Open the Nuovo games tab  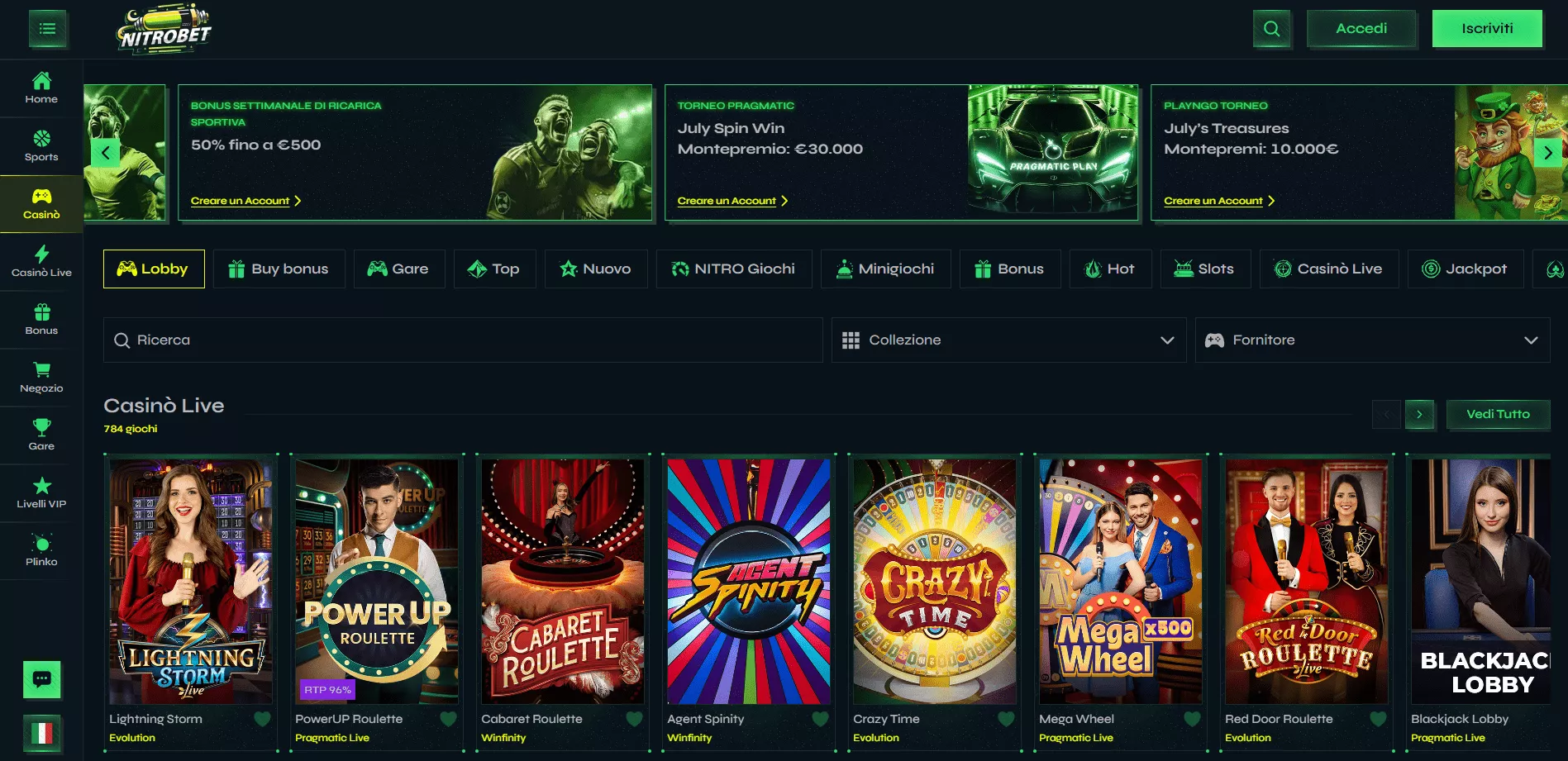(x=596, y=269)
